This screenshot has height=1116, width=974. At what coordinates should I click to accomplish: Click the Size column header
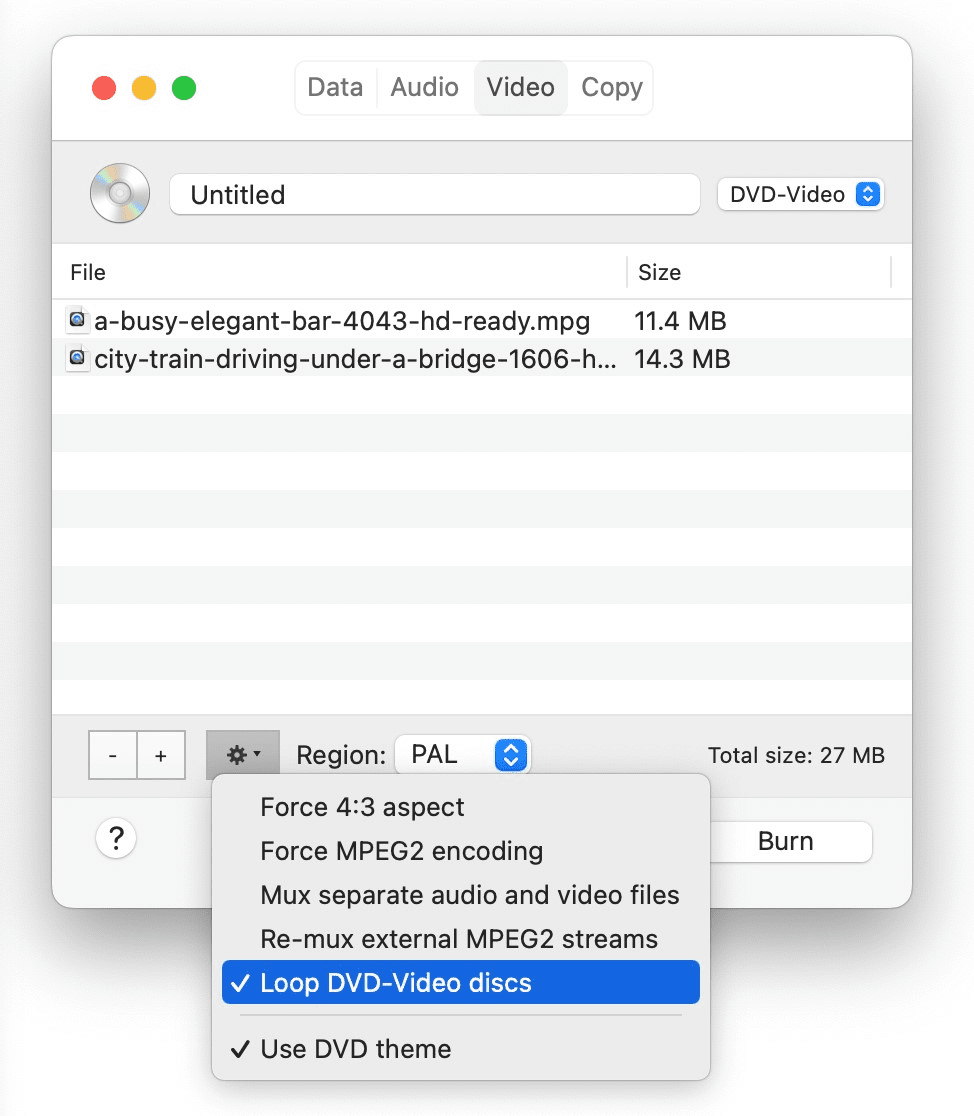point(660,272)
